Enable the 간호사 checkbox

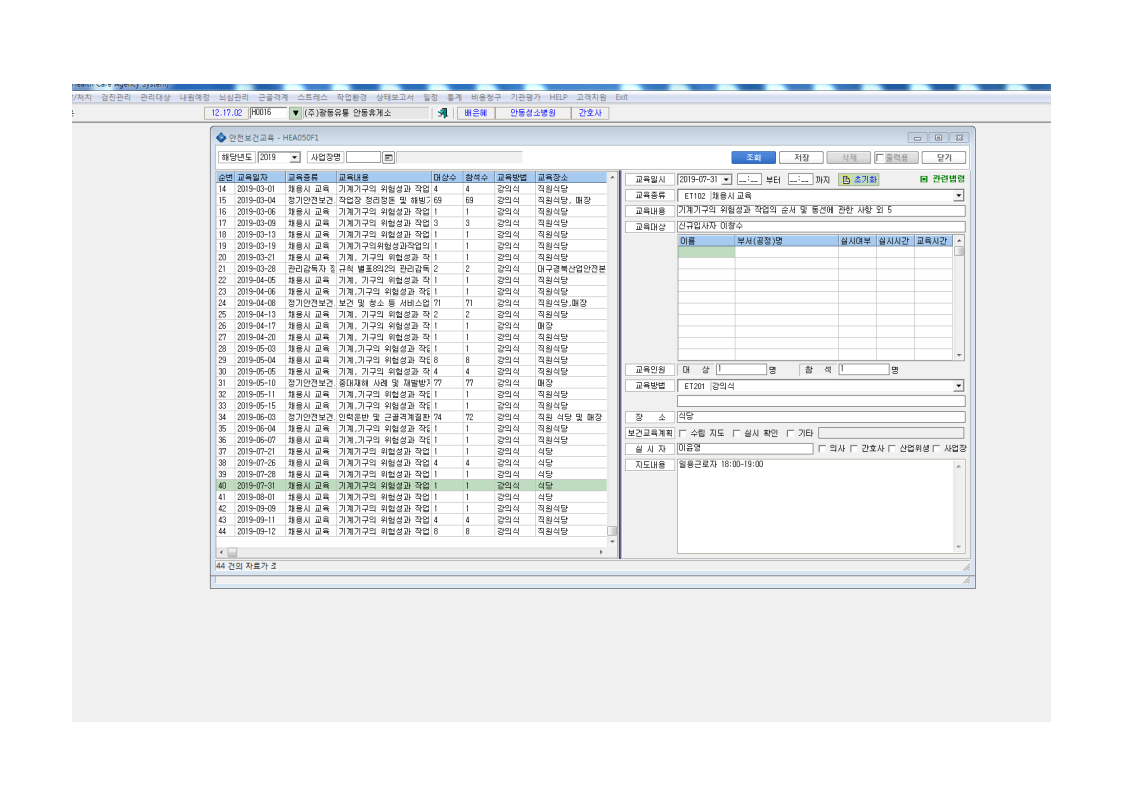pos(854,449)
